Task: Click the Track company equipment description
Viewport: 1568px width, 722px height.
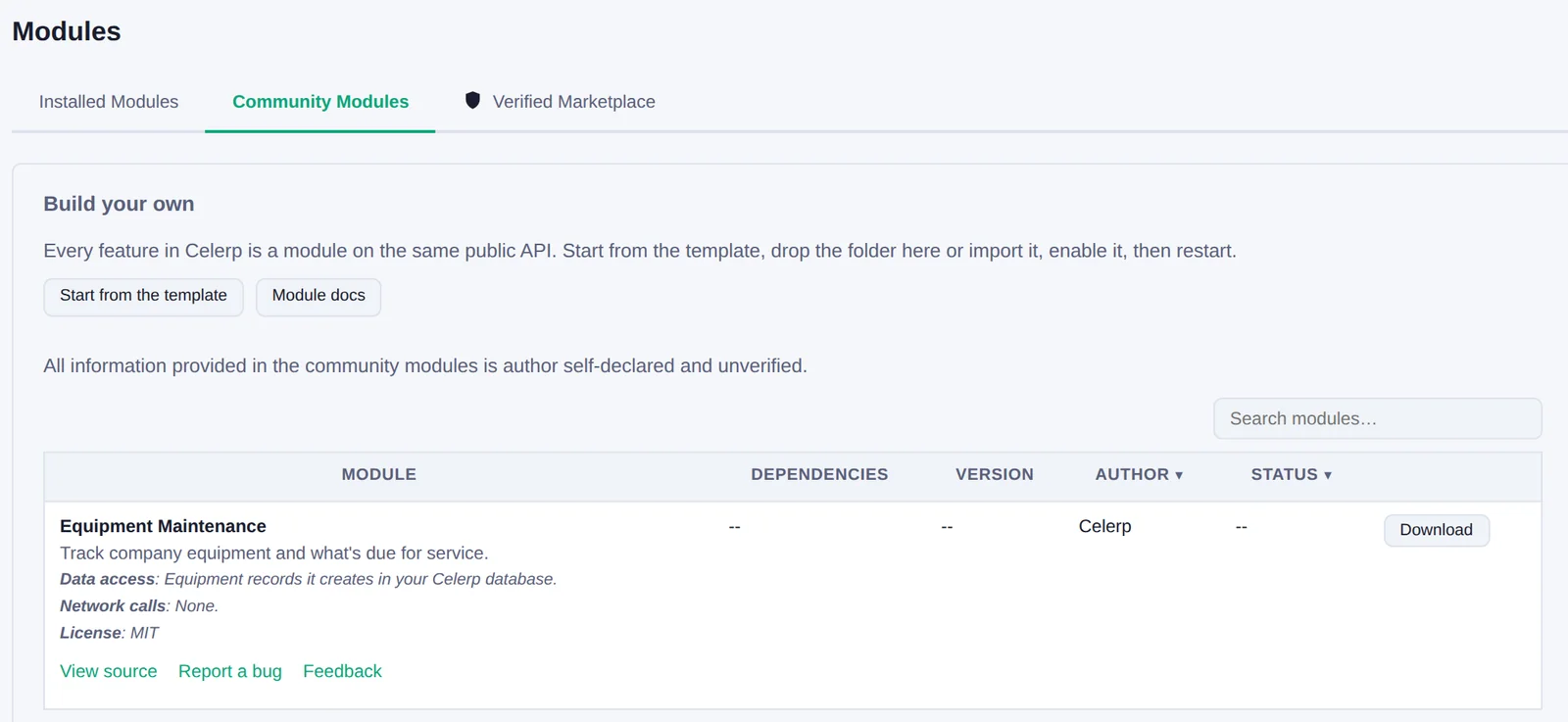Action: click(x=273, y=554)
